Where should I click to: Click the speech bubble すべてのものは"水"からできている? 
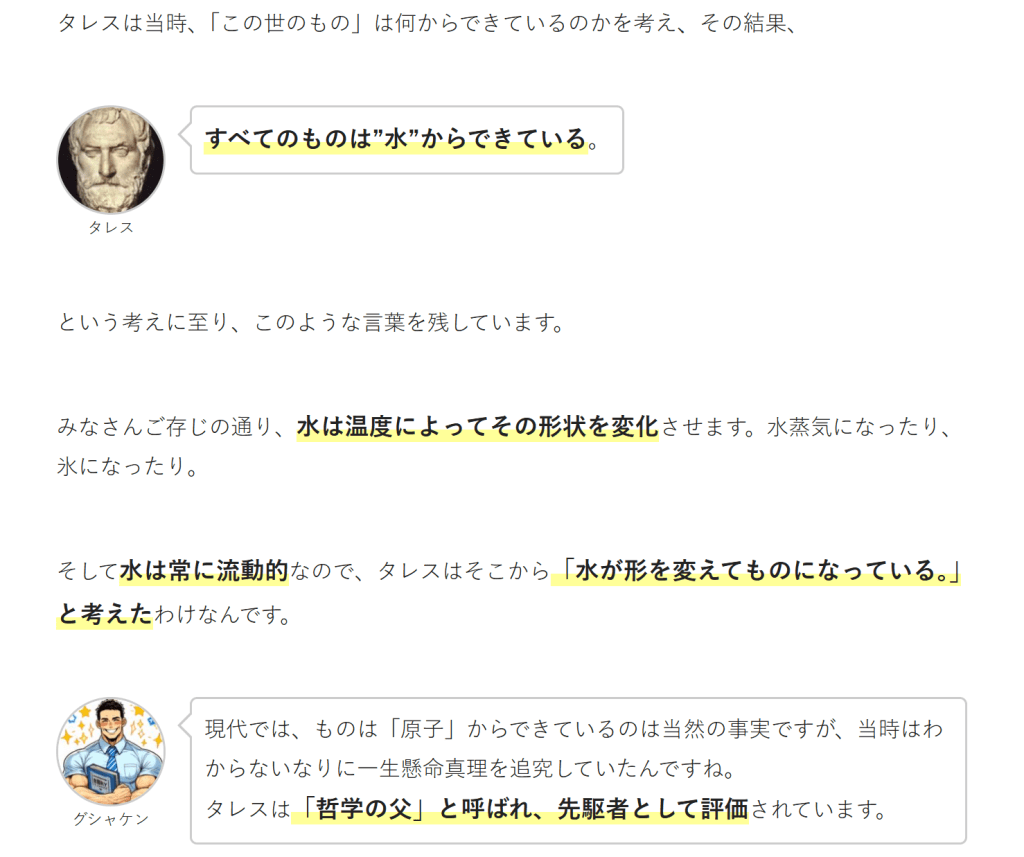point(407,140)
